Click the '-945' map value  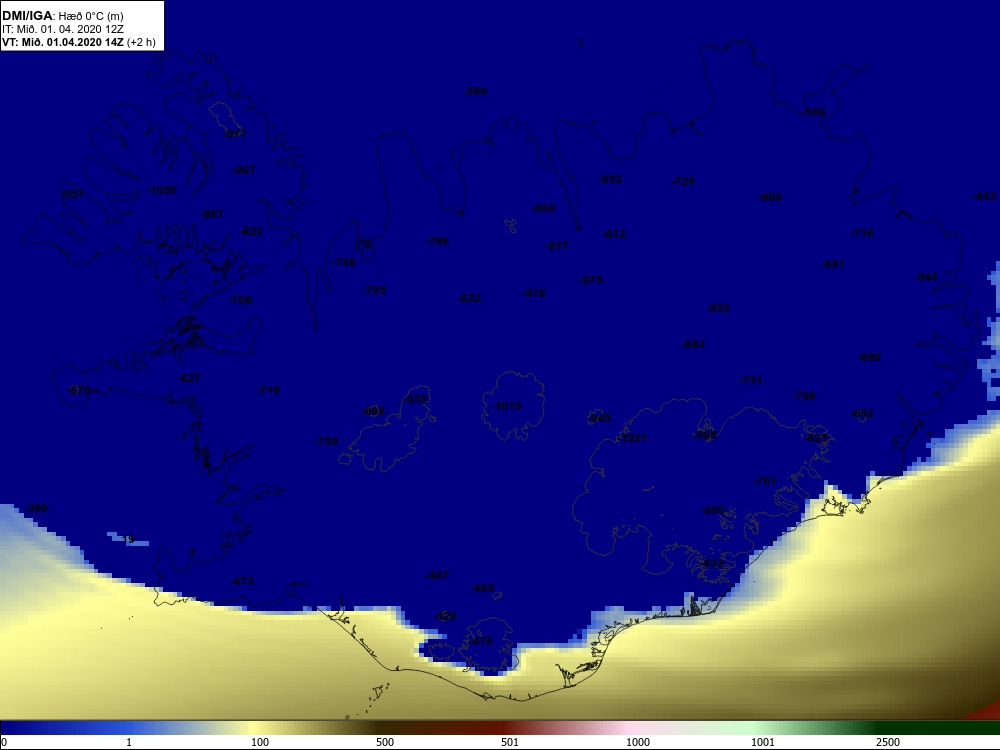click(599, 418)
